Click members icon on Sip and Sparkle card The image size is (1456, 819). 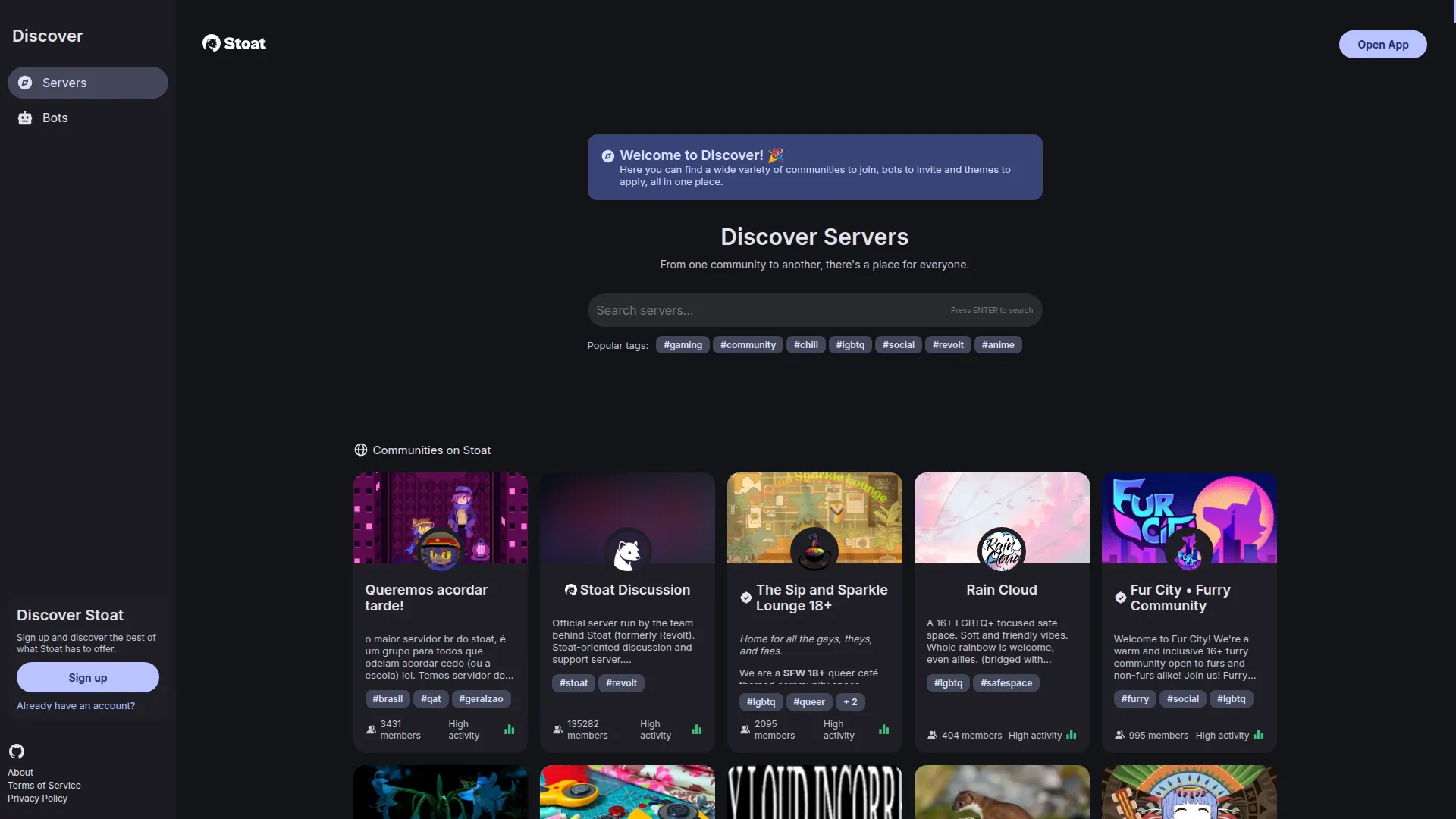pyautogui.click(x=745, y=730)
